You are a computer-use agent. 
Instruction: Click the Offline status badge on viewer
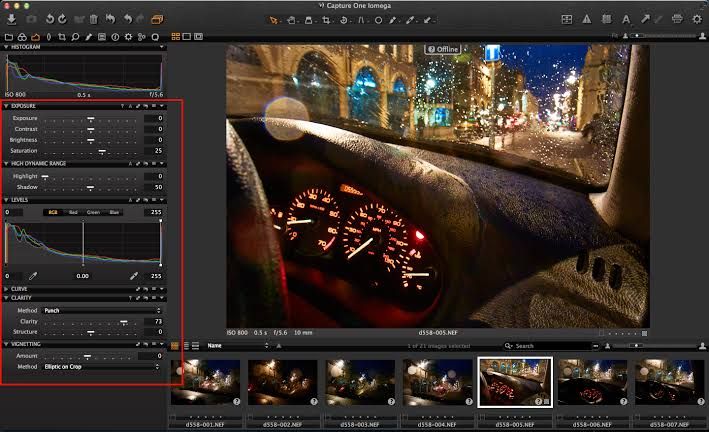(443, 49)
